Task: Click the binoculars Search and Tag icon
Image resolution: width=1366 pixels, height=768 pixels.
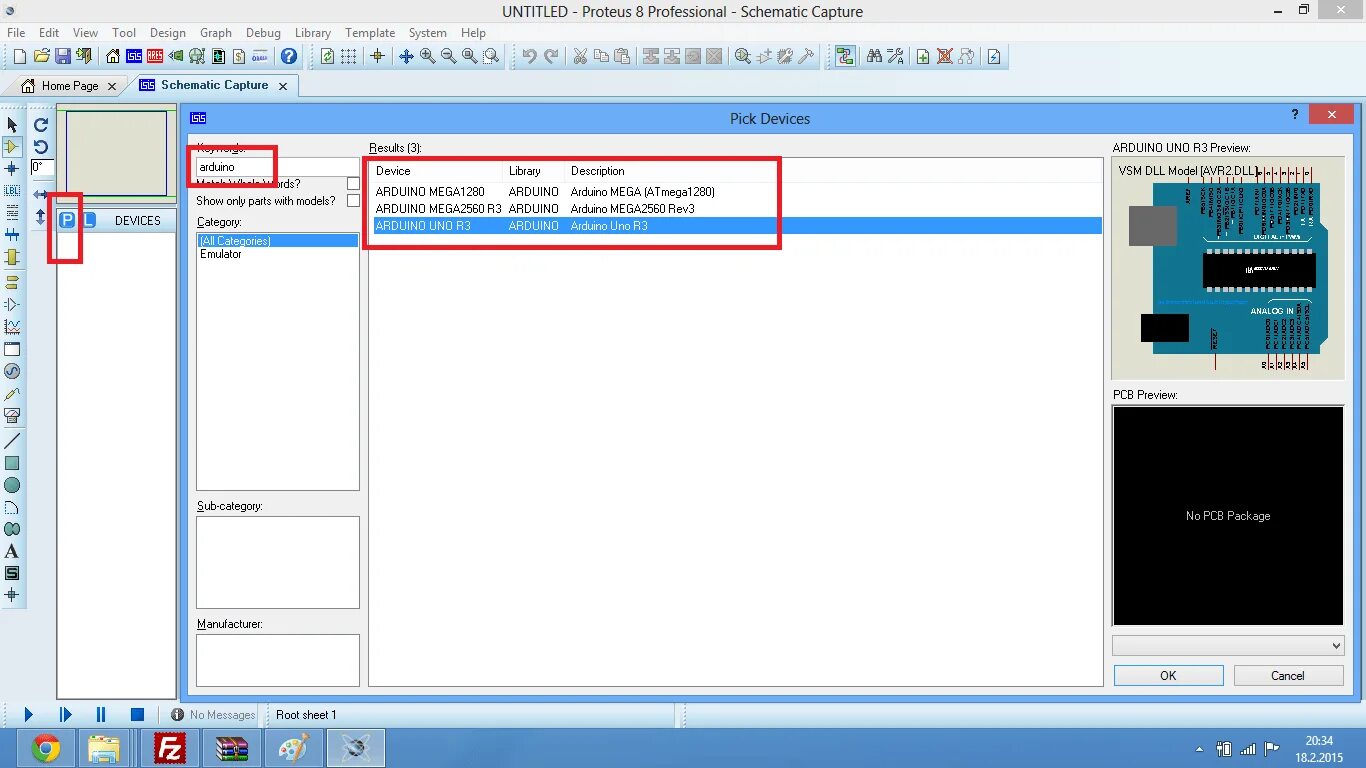Action: pos(874,56)
